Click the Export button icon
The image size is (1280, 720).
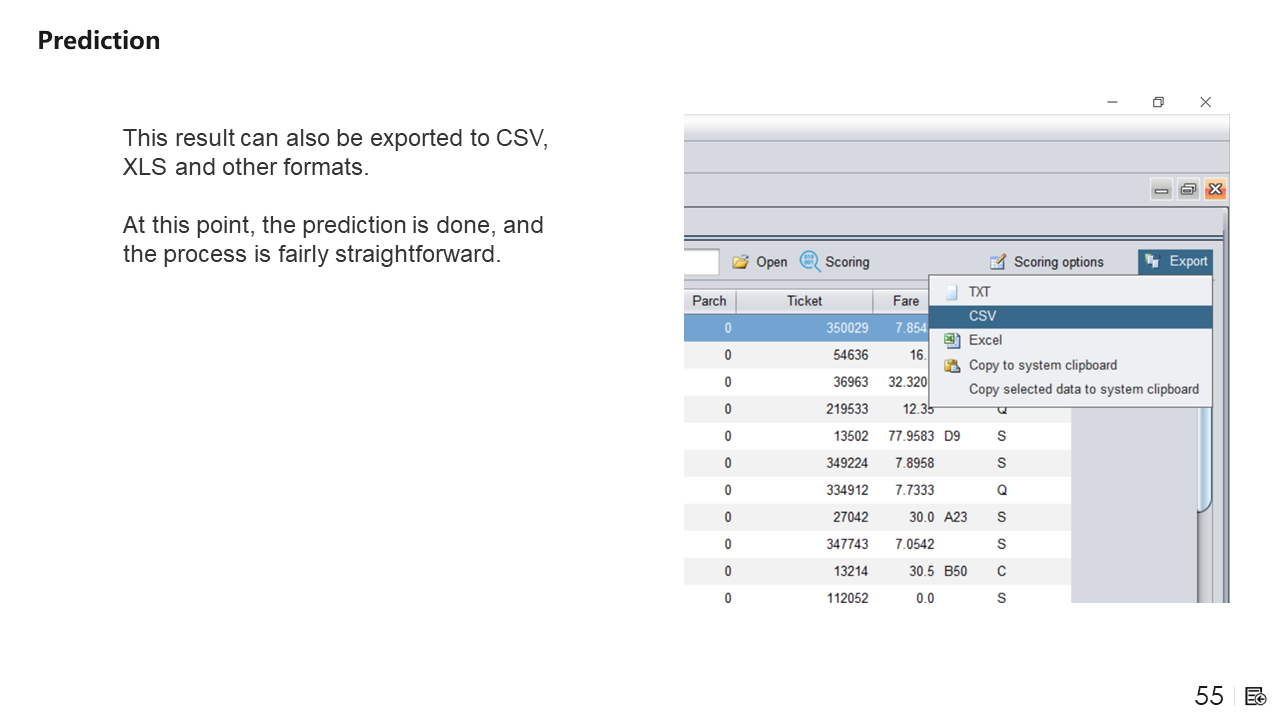pyautogui.click(x=1152, y=261)
